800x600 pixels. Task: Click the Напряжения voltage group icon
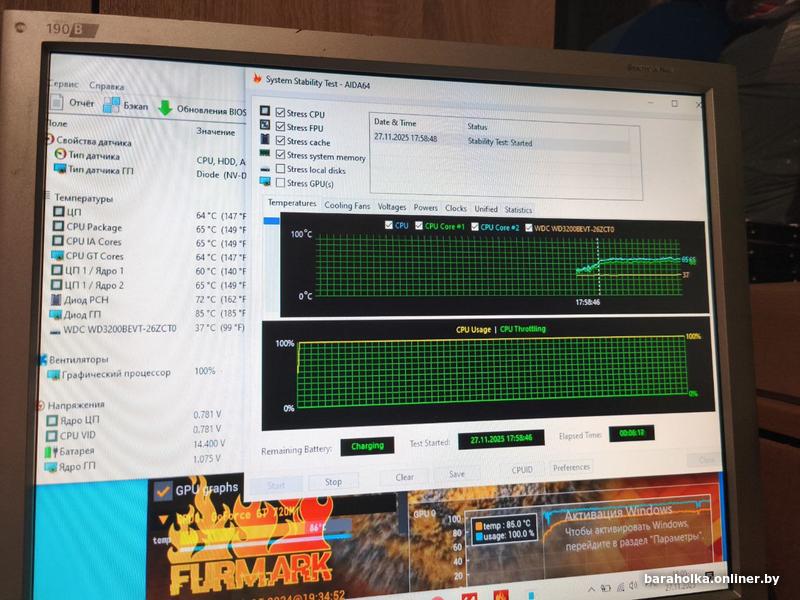41,406
